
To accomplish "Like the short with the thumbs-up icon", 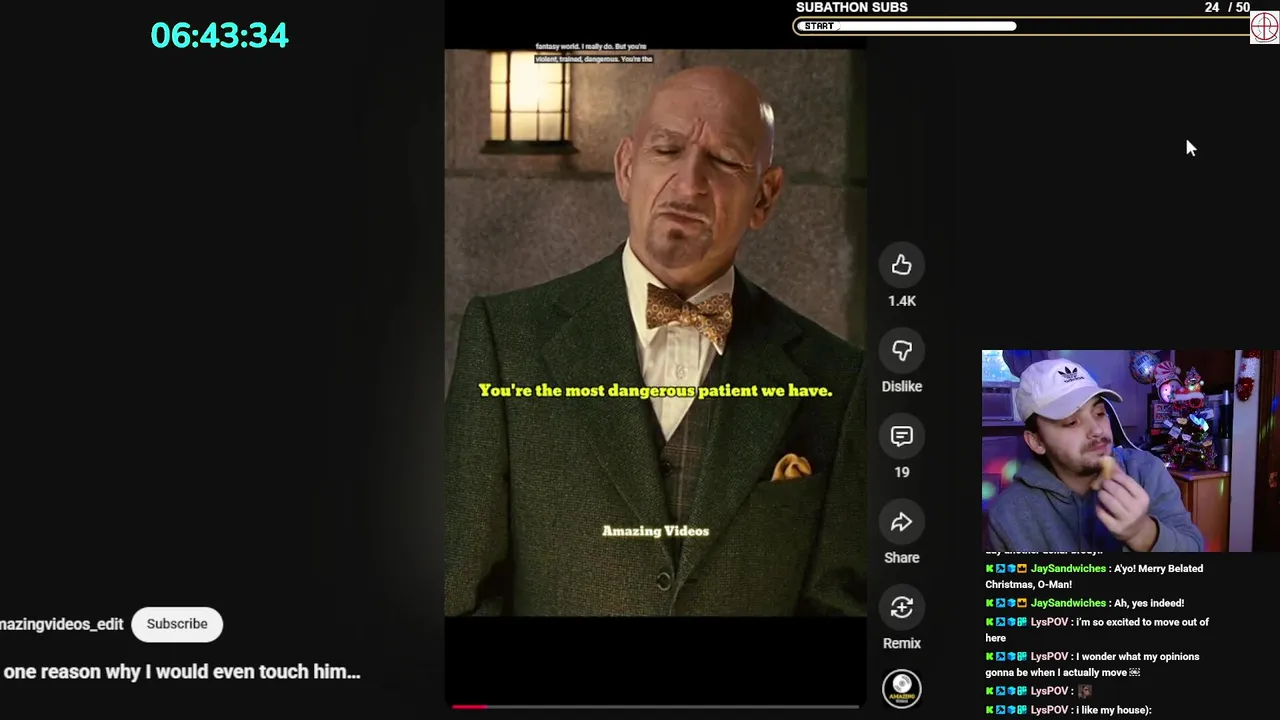I will pyautogui.click(x=902, y=265).
